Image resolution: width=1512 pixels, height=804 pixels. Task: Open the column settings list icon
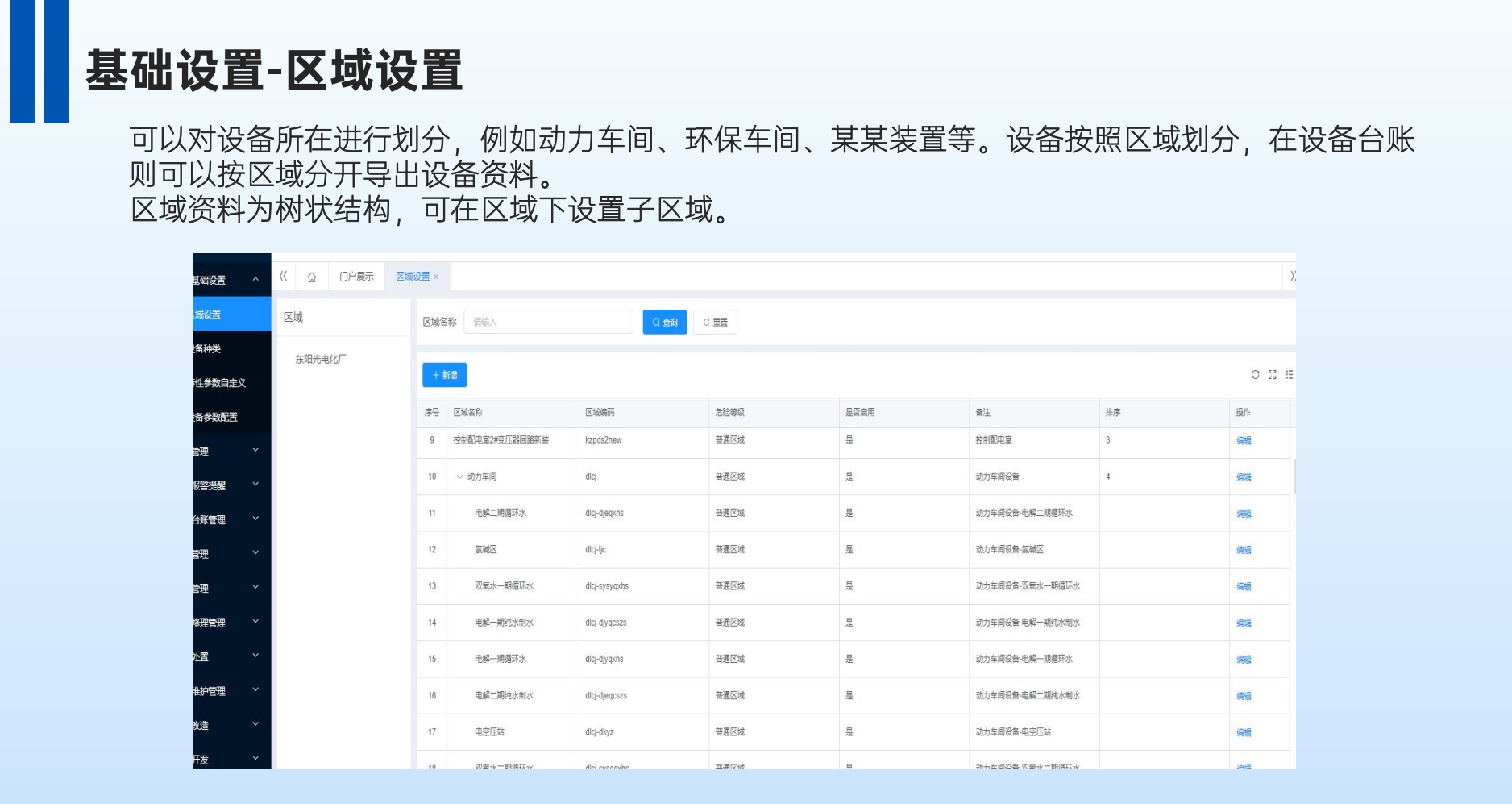(x=1290, y=375)
